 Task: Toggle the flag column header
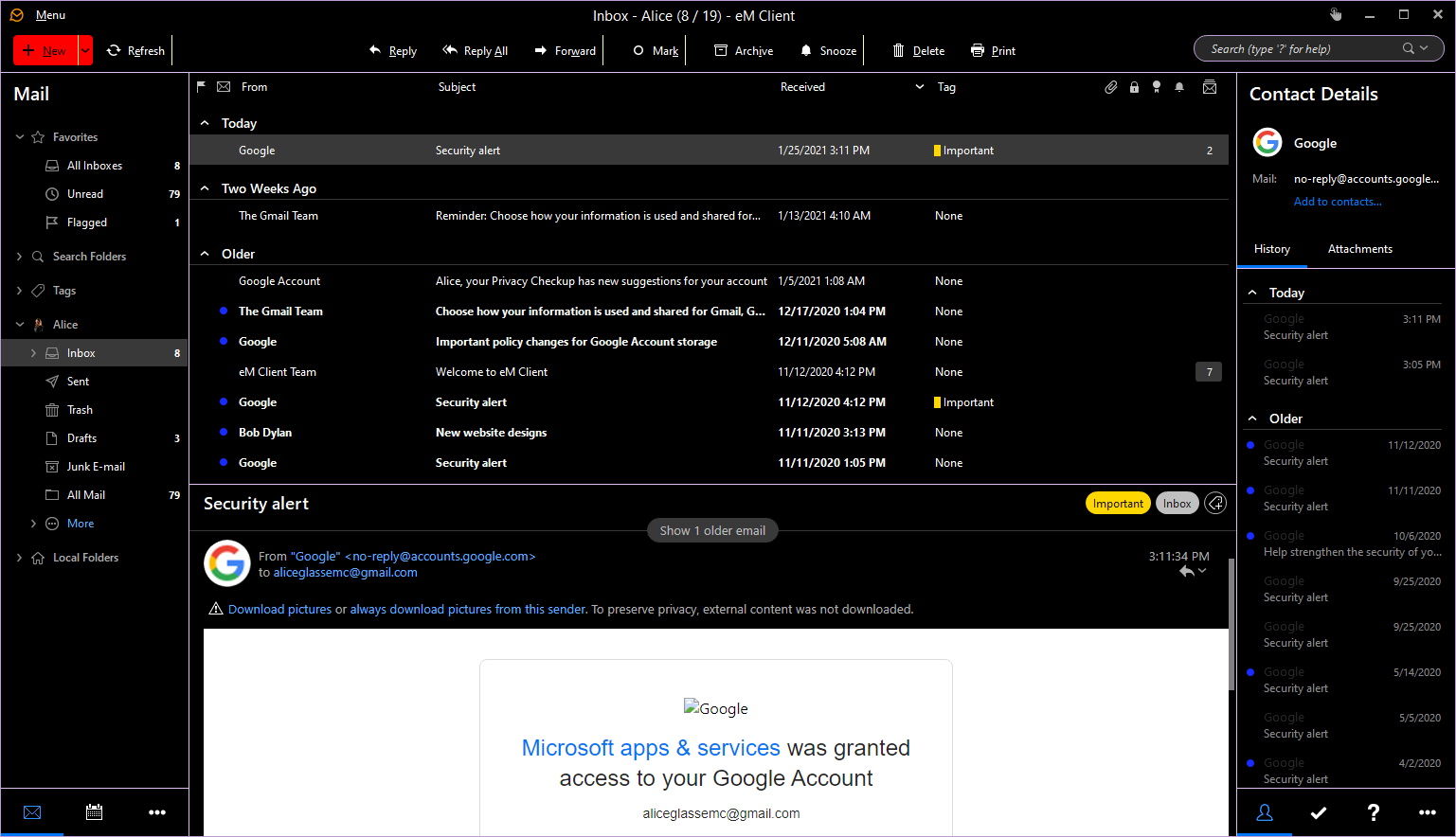(x=200, y=86)
